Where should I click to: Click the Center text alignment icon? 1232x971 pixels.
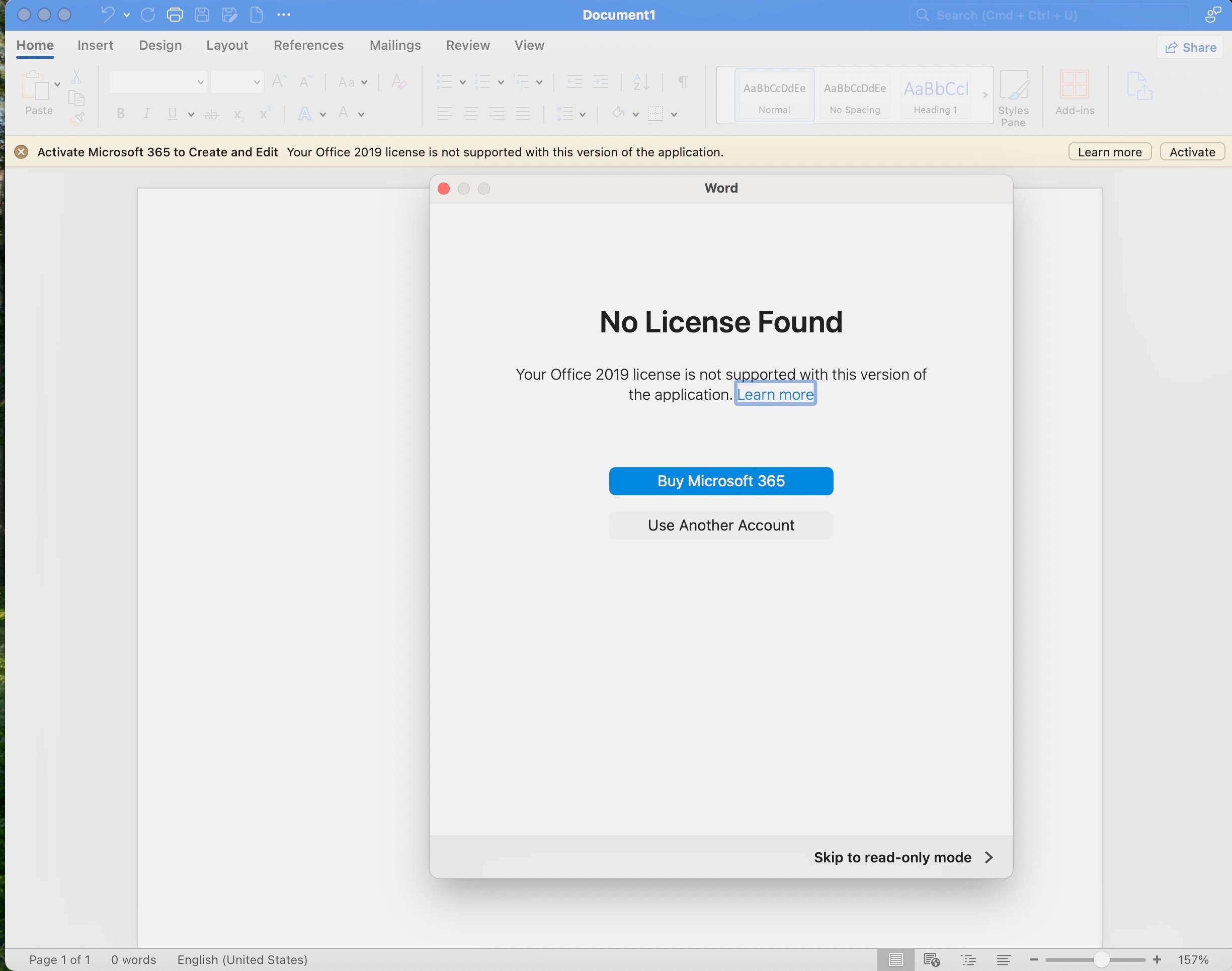(x=470, y=114)
